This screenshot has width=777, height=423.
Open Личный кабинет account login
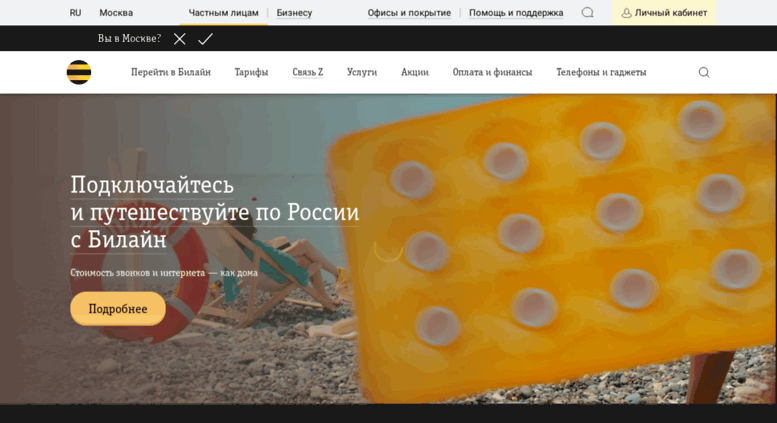(664, 13)
